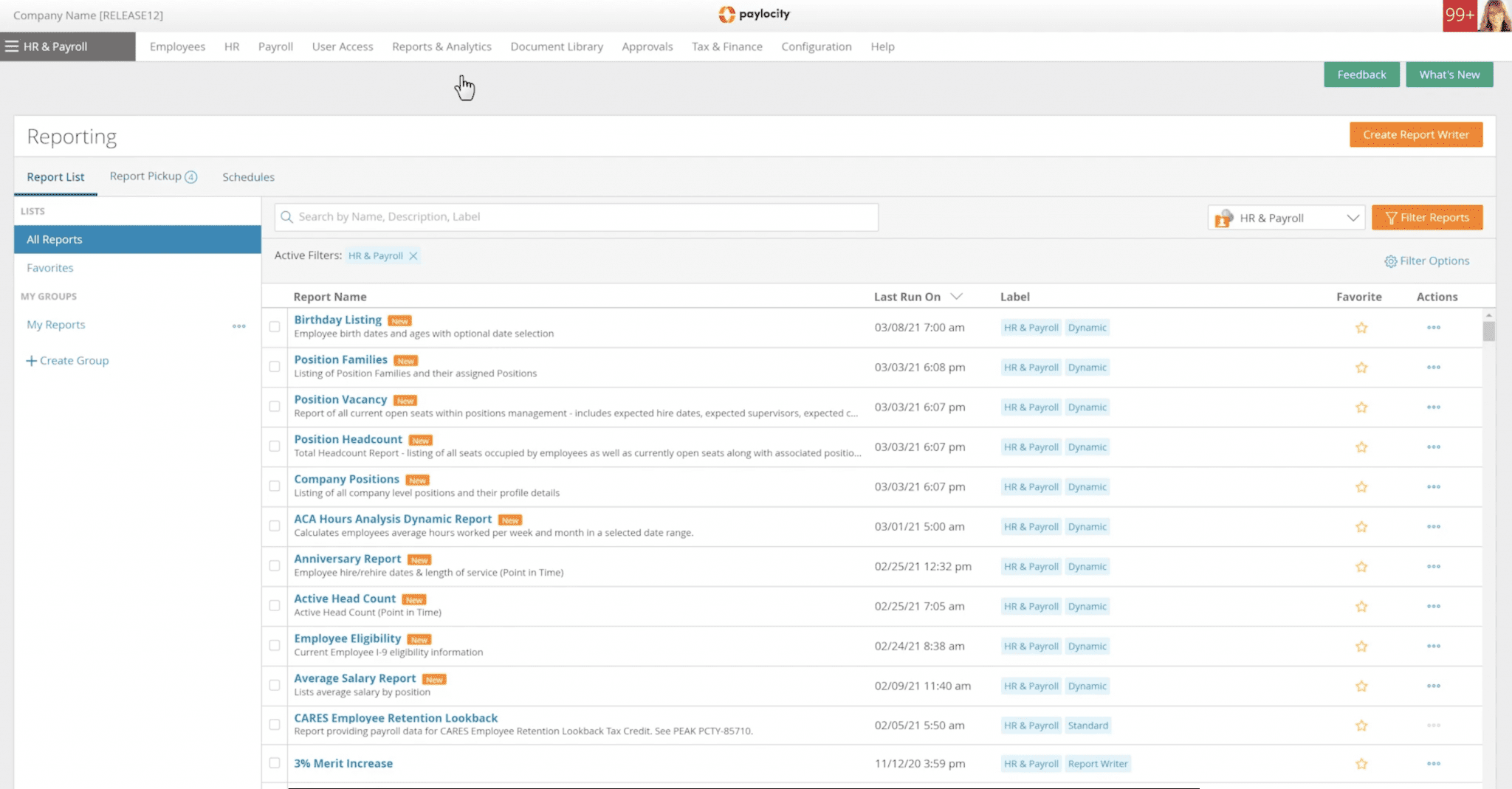Screen dimensions: 1512x789
Task: Open the Reports & Analytics menu
Action: click(x=441, y=46)
